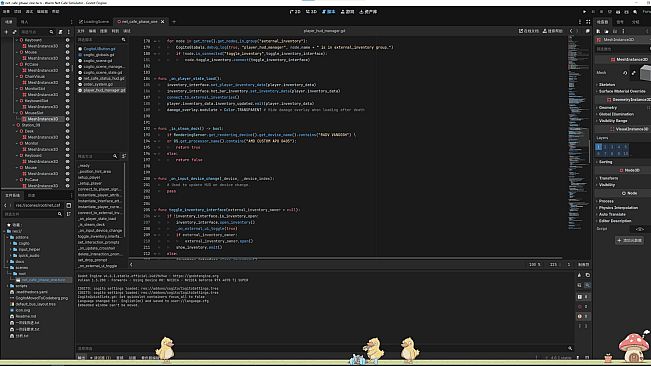Switch to the 2D workspace
Image resolution: width=651 pixels, height=366 pixels.
pos(295,12)
